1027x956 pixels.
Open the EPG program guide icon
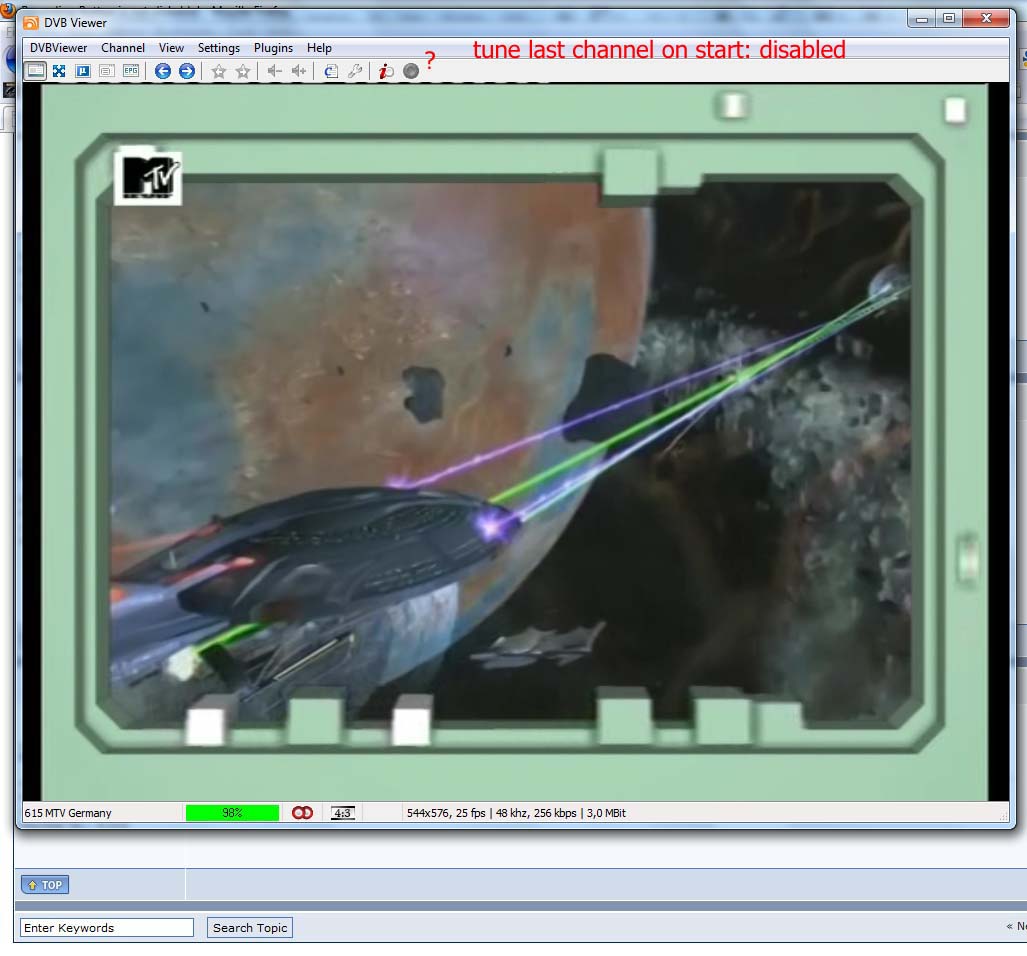point(131,71)
